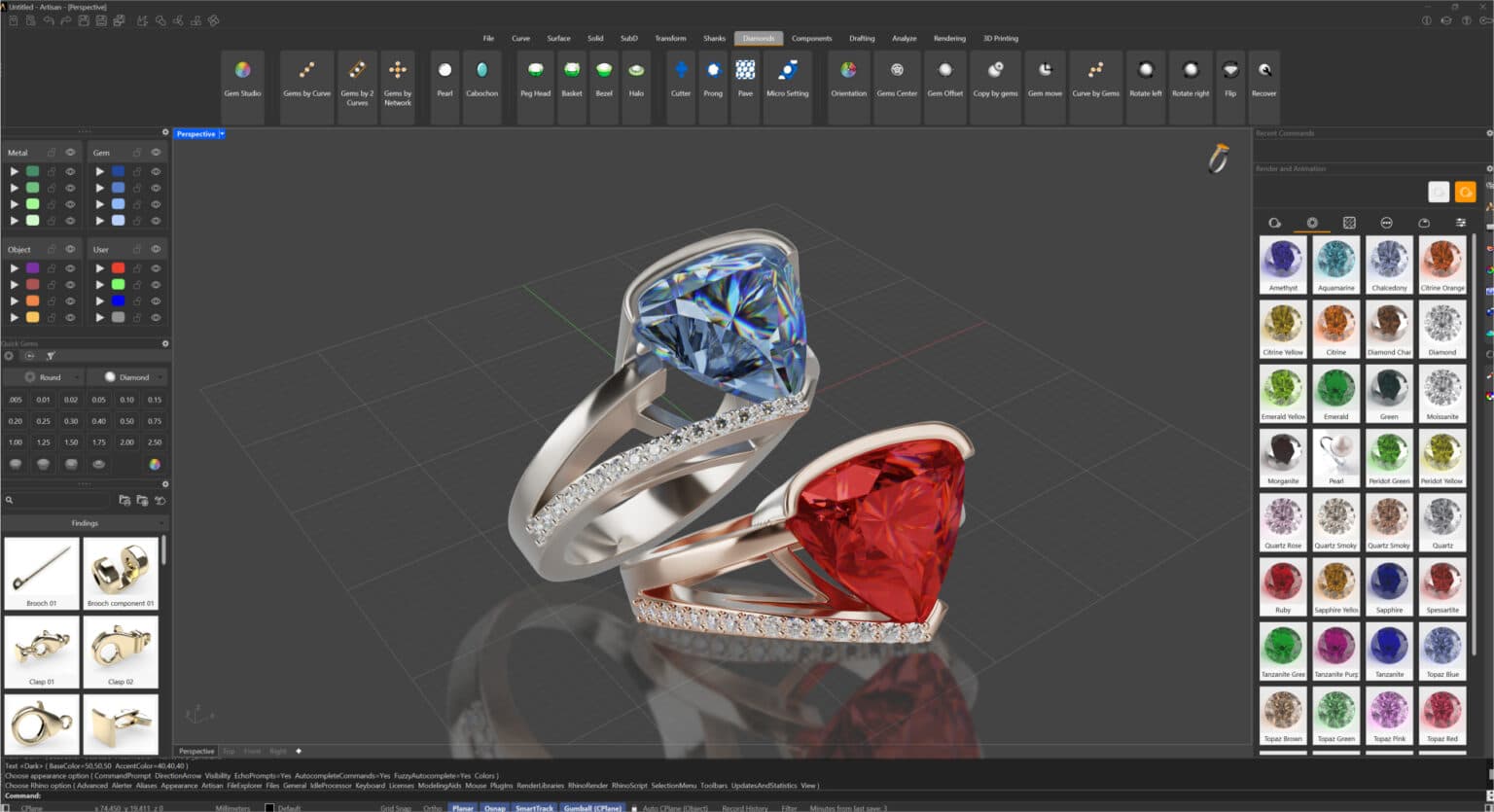Viewport: 1494px width, 812px height.
Task: Toggle visibility of the Gem layer group
Action: [x=156, y=153]
